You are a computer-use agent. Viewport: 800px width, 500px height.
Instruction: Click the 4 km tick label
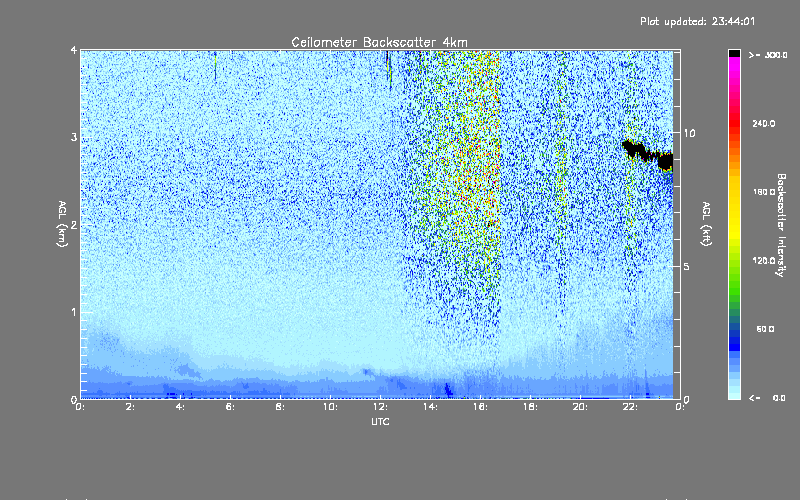pos(74,51)
